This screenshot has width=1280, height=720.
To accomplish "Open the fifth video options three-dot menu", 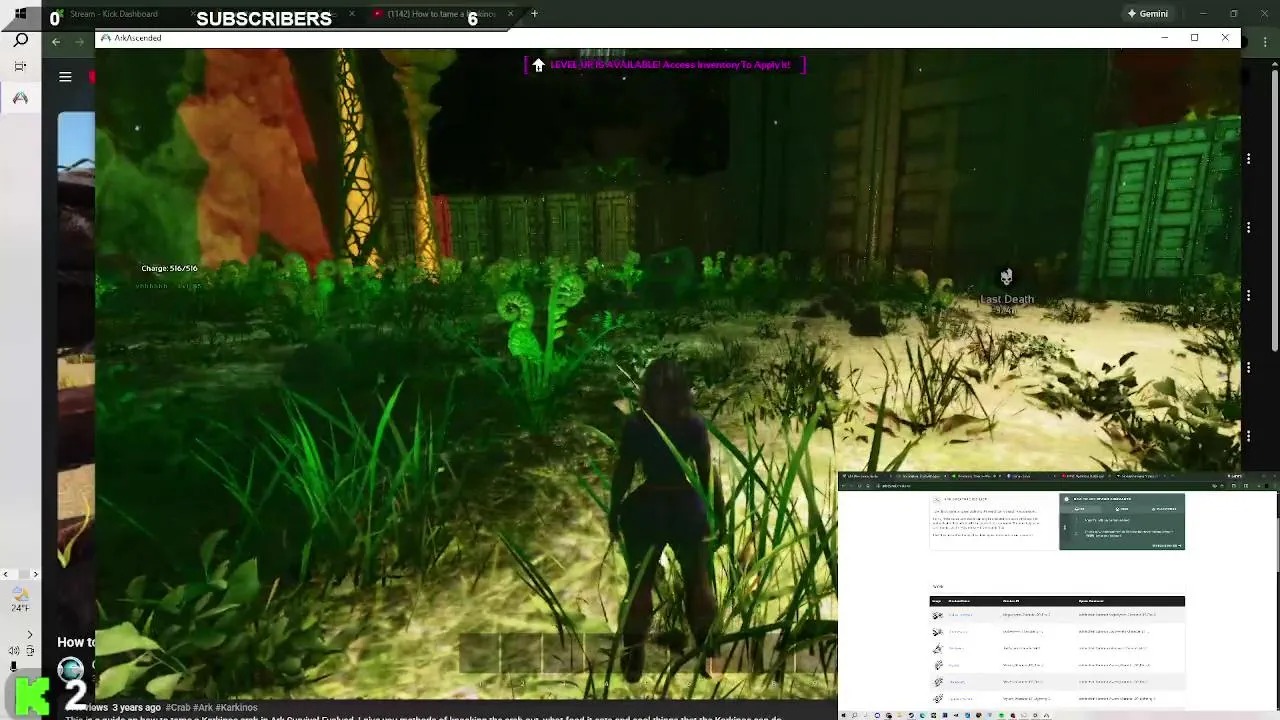I will (1248, 437).
